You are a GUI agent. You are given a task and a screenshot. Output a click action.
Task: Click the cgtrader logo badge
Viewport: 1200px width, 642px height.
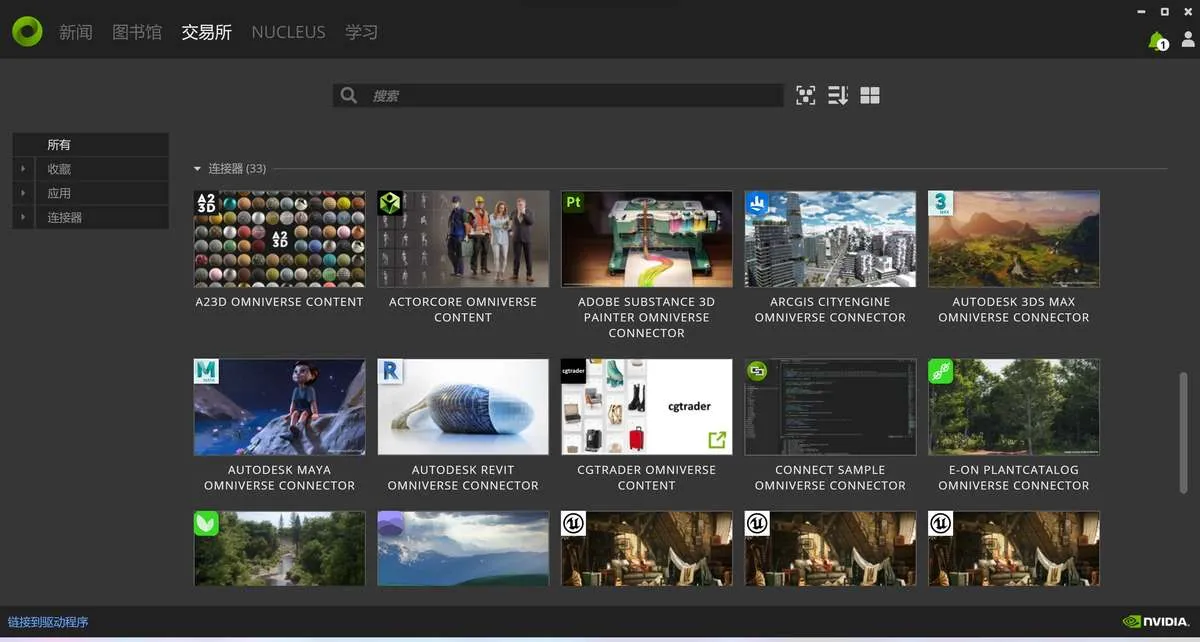click(x=574, y=371)
